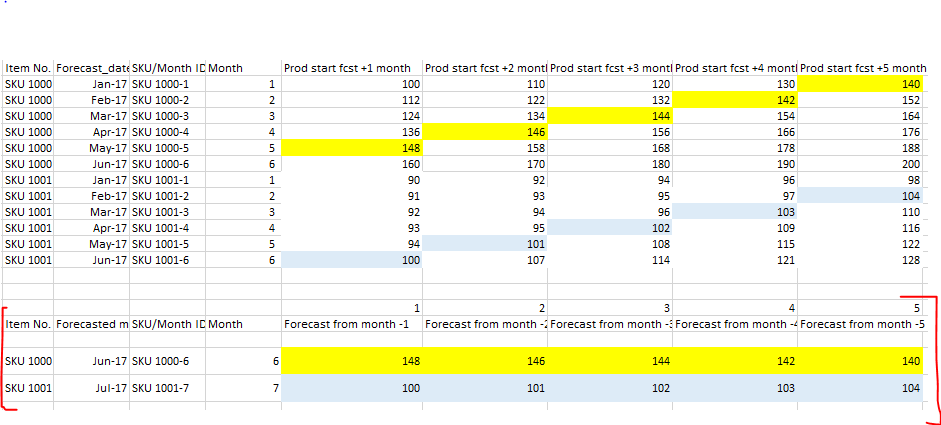
Task: Select the cell labeled SKU 1000-2
Action: tap(167, 100)
